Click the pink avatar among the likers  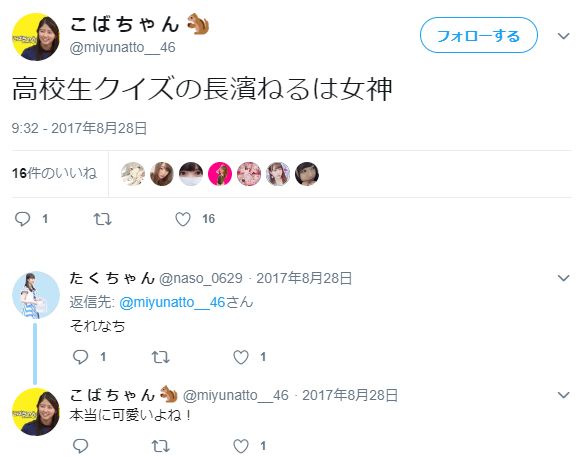(220, 174)
